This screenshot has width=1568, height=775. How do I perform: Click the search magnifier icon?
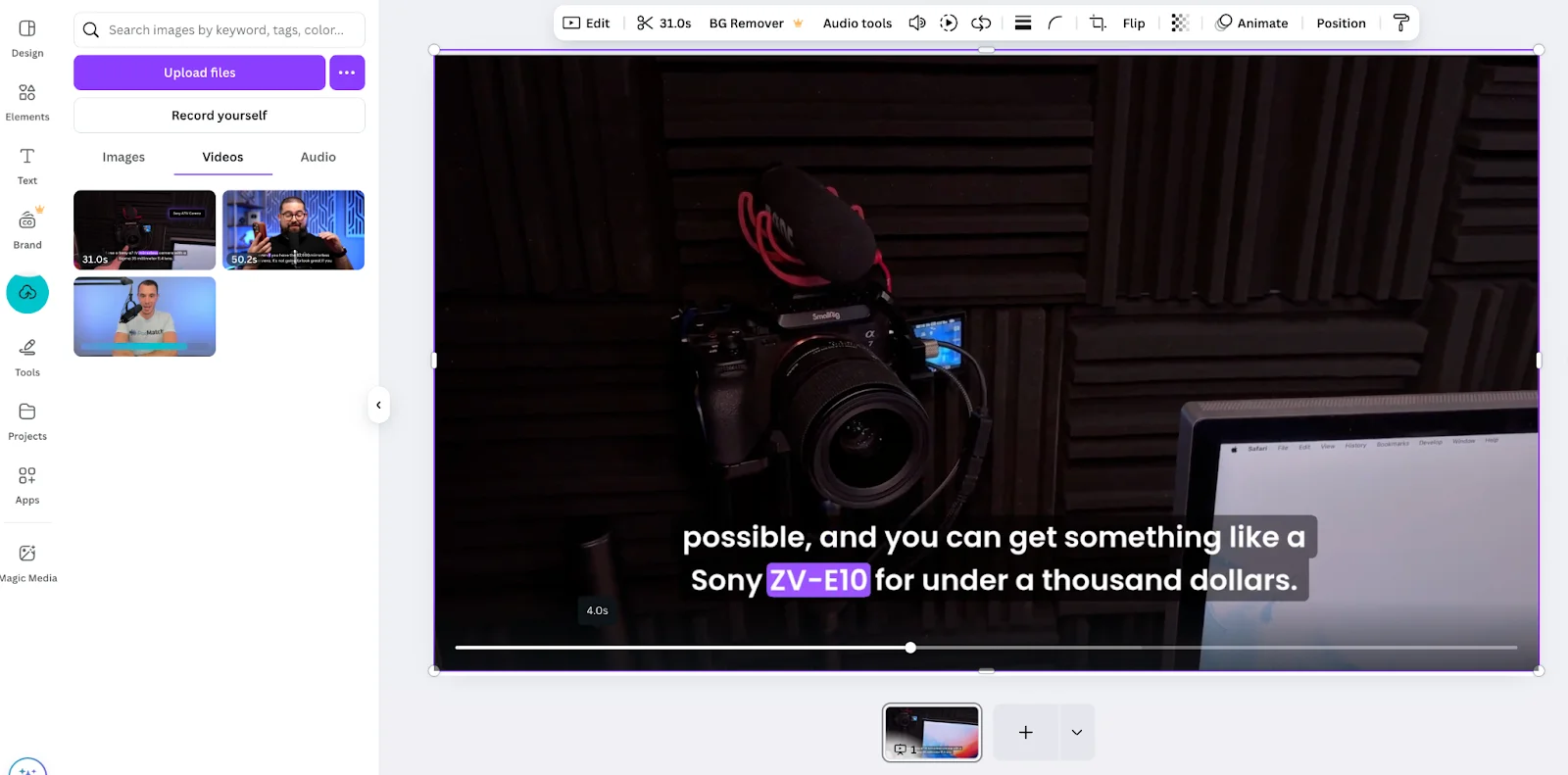[x=91, y=30]
